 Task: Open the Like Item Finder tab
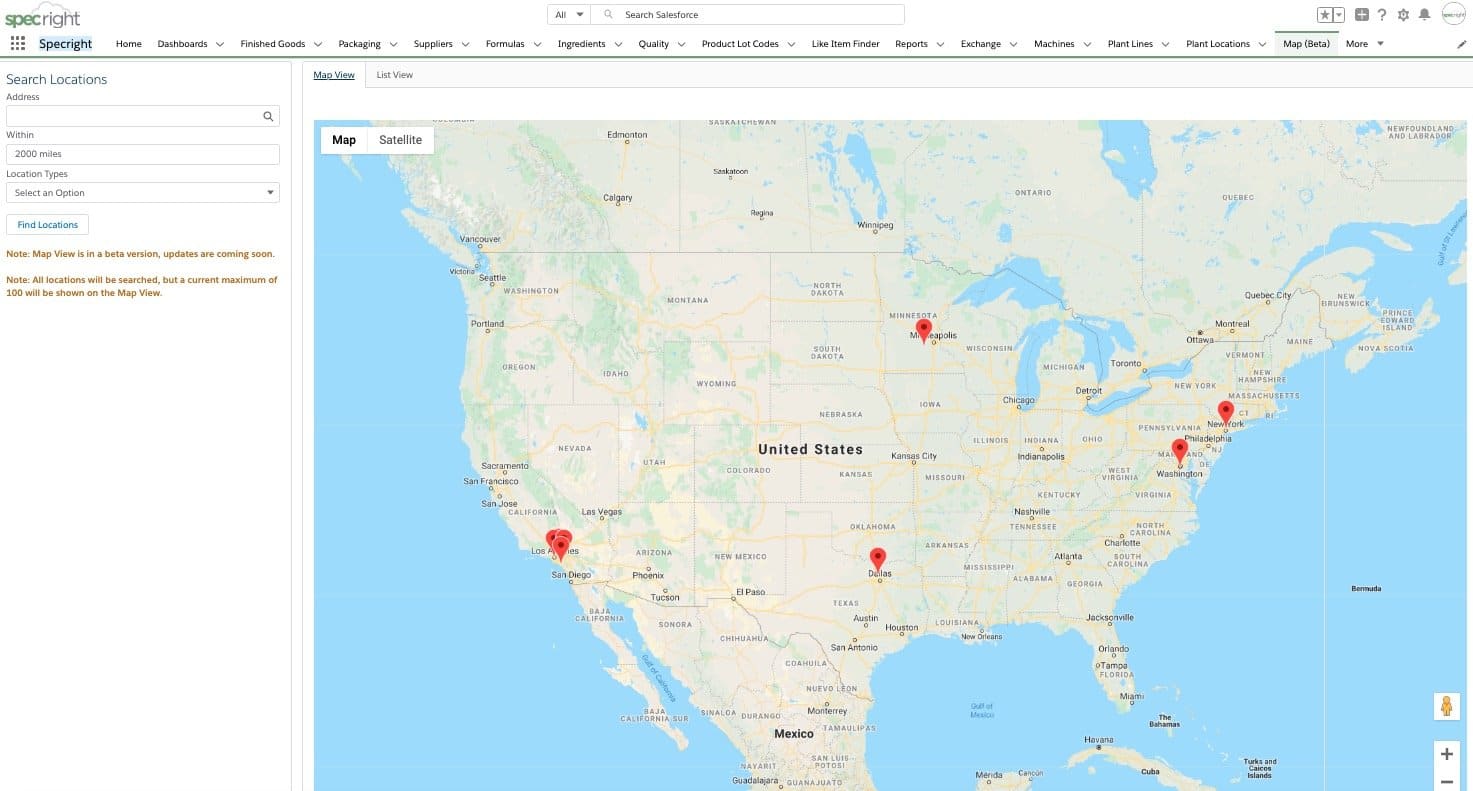845,44
